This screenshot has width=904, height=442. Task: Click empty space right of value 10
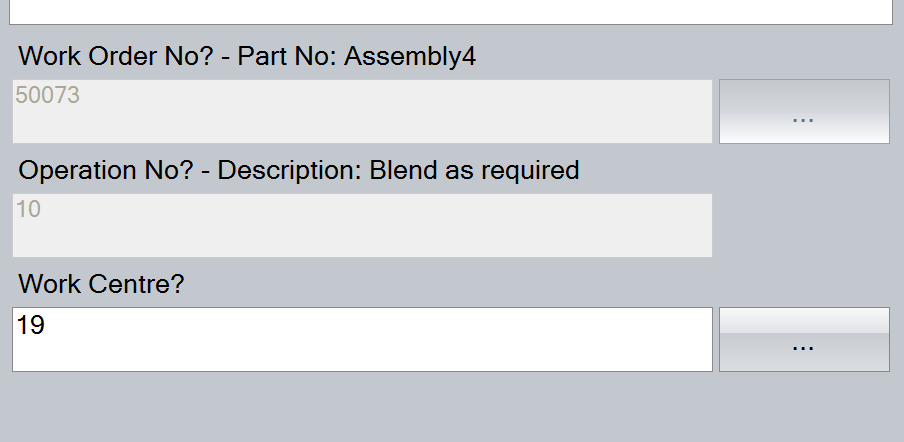(400, 211)
